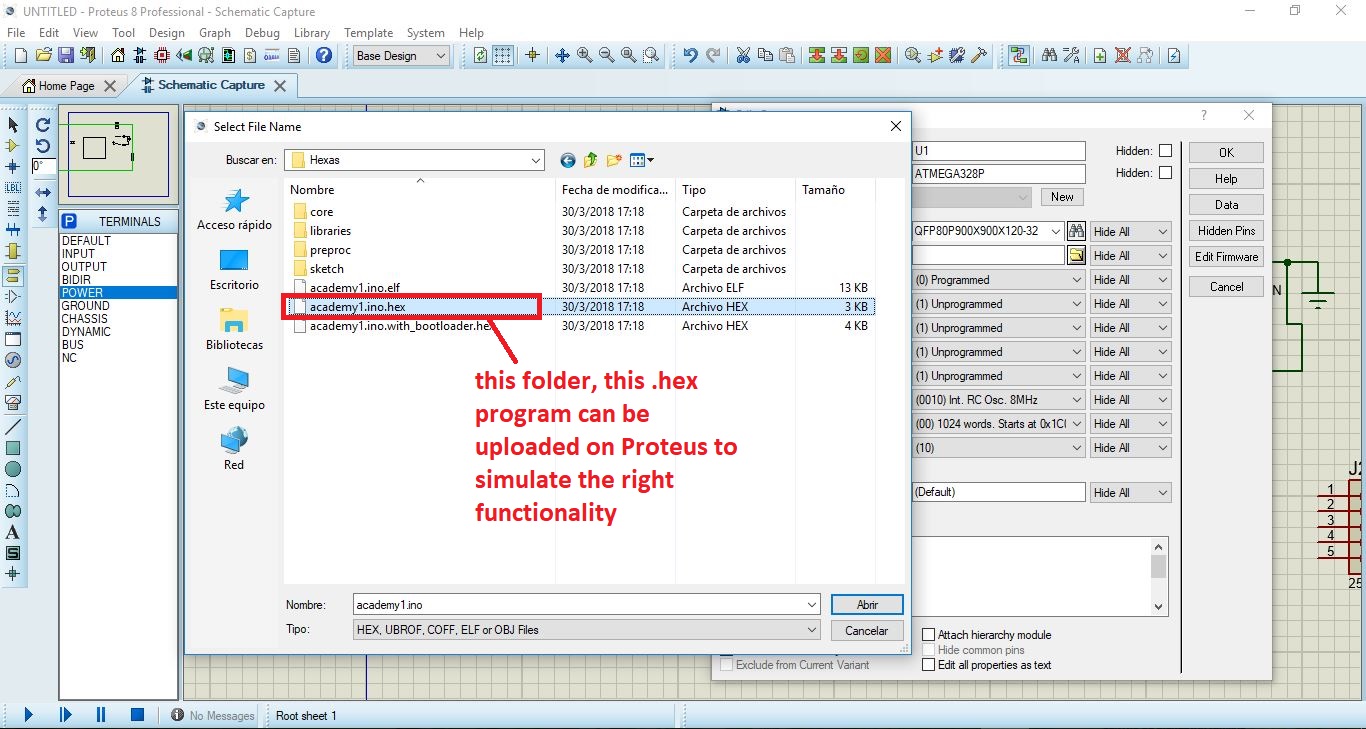Image resolution: width=1366 pixels, height=729 pixels.
Task: Open the Template menu
Action: [x=368, y=33]
